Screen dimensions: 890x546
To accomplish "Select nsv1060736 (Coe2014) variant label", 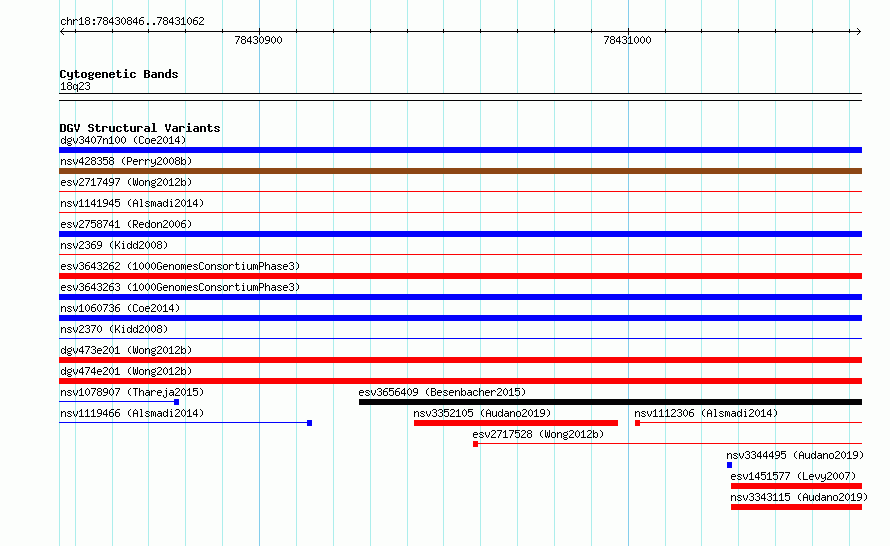I will (120, 308).
